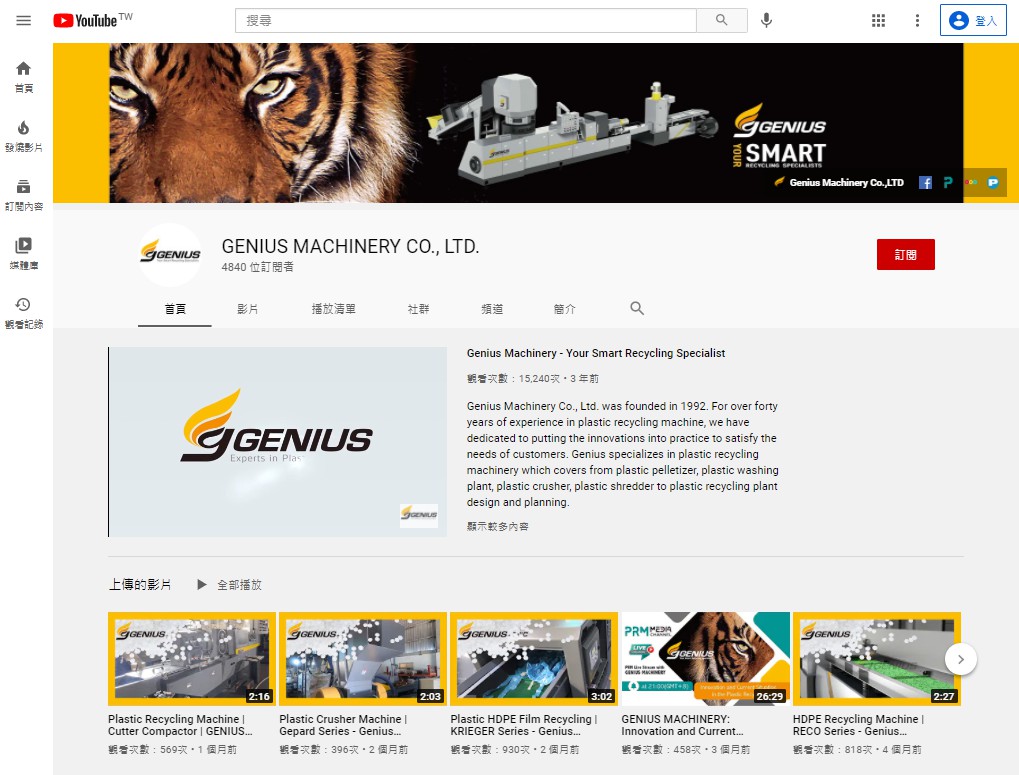Viewport: 1019px width, 775px height.
Task: Open the 'Plastic HDPE Film Recycling' title
Action: pyautogui.click(x=524, y=725)
